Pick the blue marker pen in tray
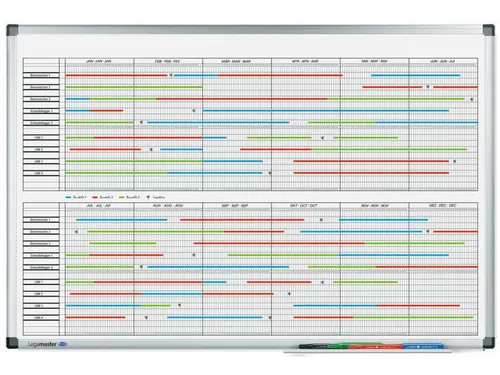 pos(423,346)
